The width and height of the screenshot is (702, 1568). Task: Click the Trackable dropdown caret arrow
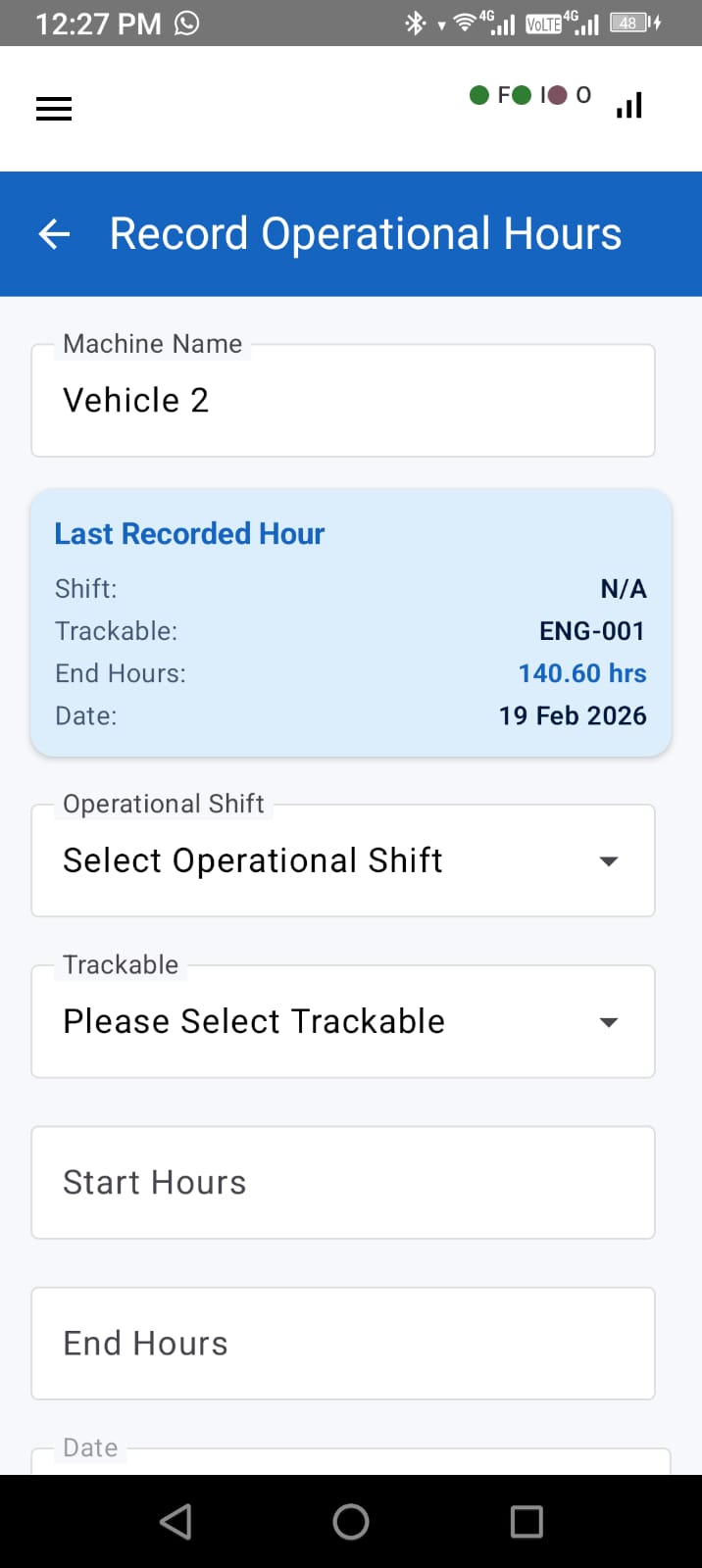tap(609, 1021)
